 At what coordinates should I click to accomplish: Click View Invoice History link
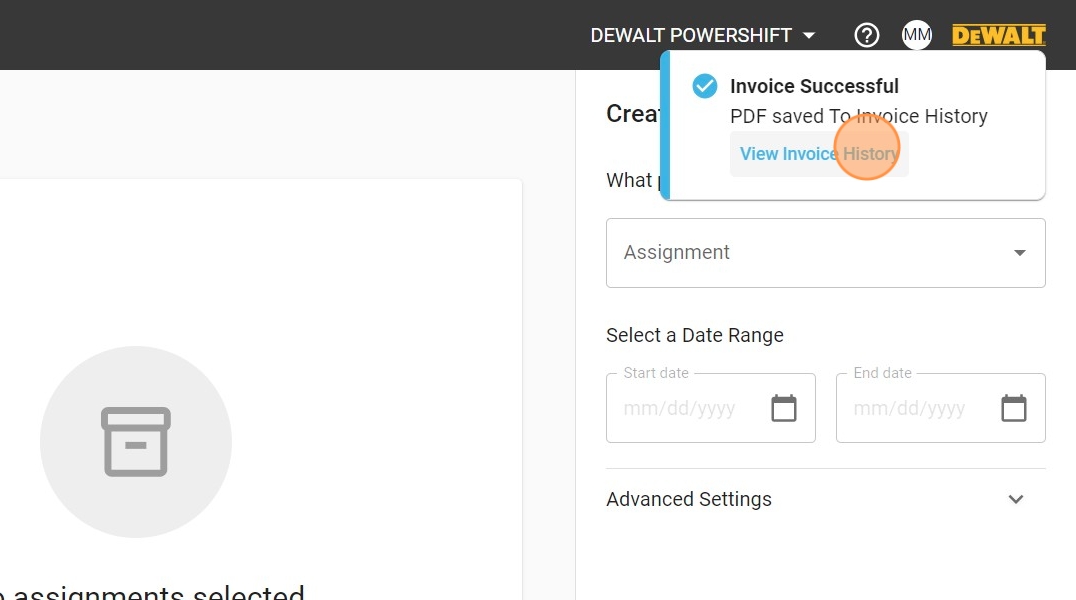click(x=819, y=154)
